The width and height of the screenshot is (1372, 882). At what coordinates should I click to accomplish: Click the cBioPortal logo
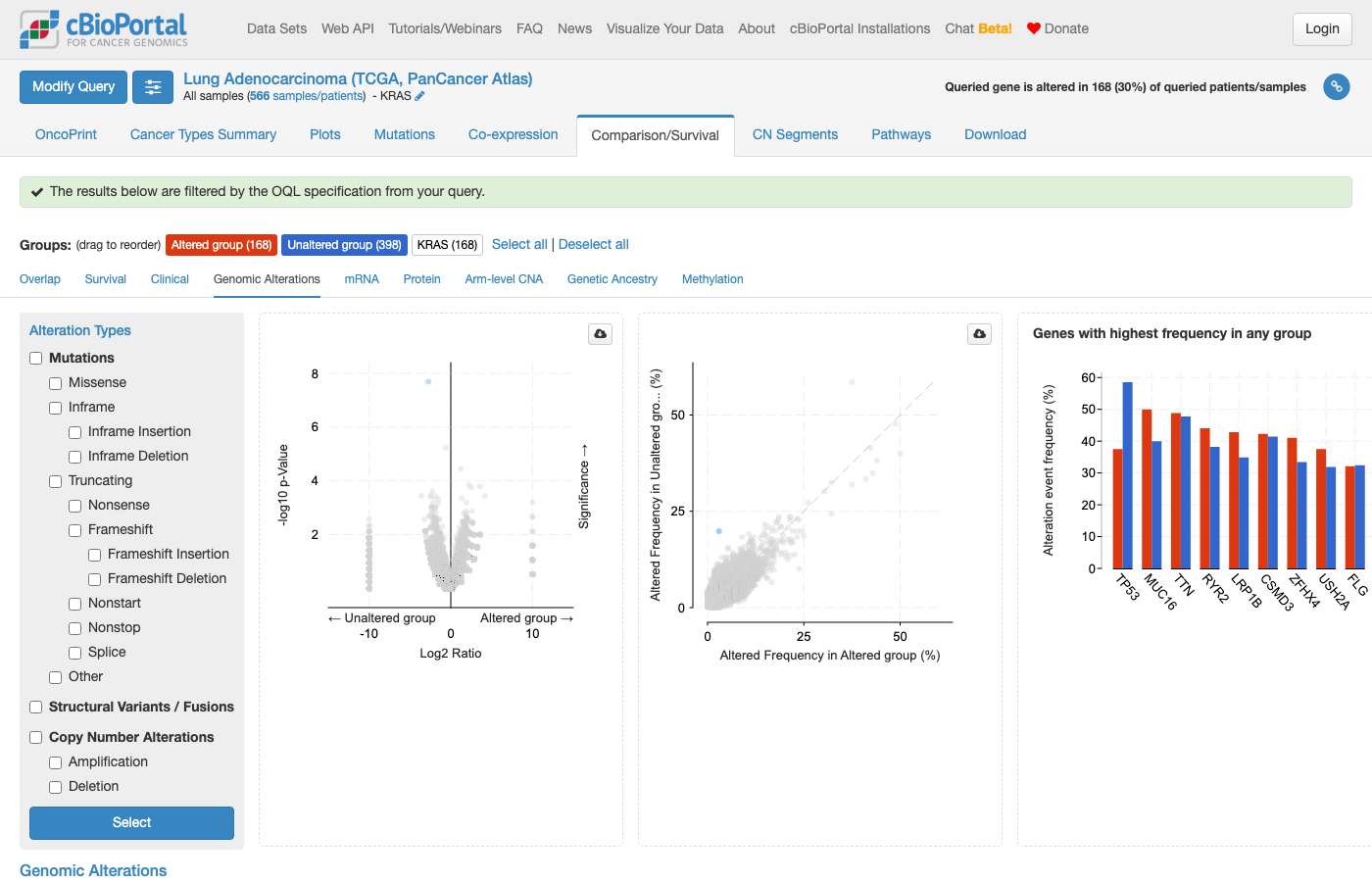click(x=104, y=29)
